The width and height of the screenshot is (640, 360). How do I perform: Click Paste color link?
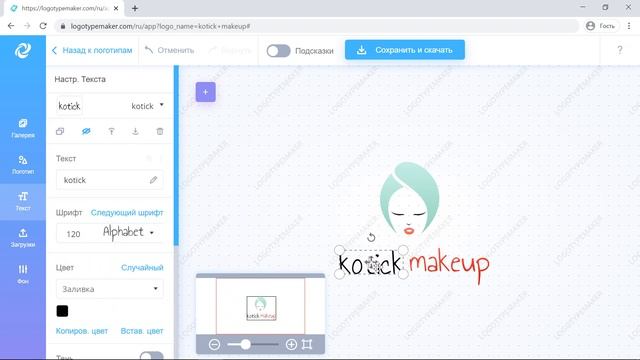[142, 331]
